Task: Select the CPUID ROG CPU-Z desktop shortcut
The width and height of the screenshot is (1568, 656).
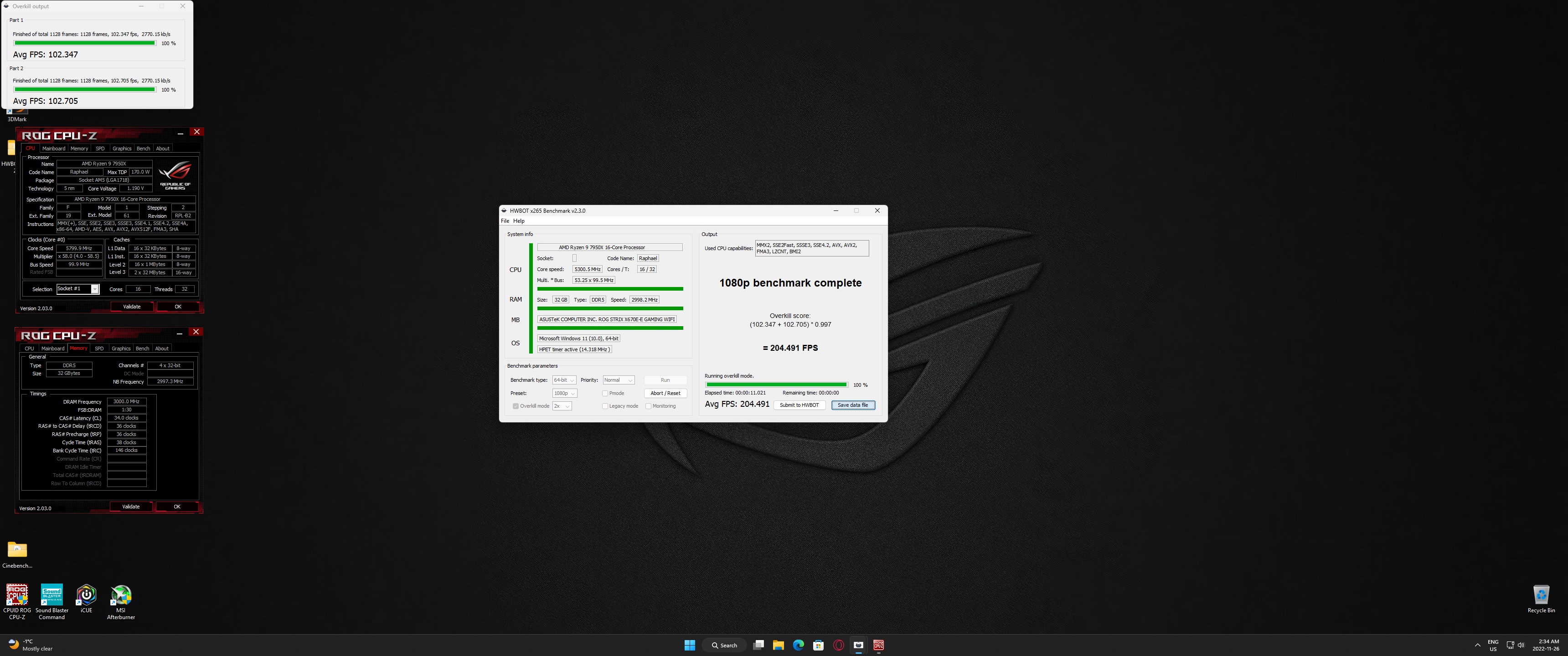Action: 17,602
